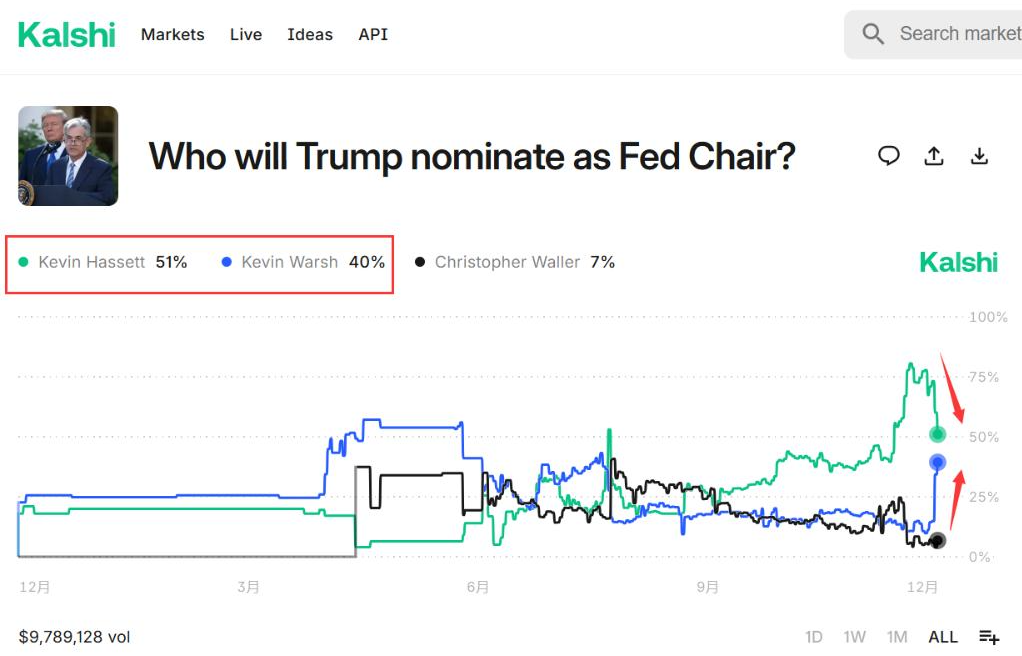This screenshot has height=656, width=1022.
Task: Select the 1W time range
Action: click(854, 637)
